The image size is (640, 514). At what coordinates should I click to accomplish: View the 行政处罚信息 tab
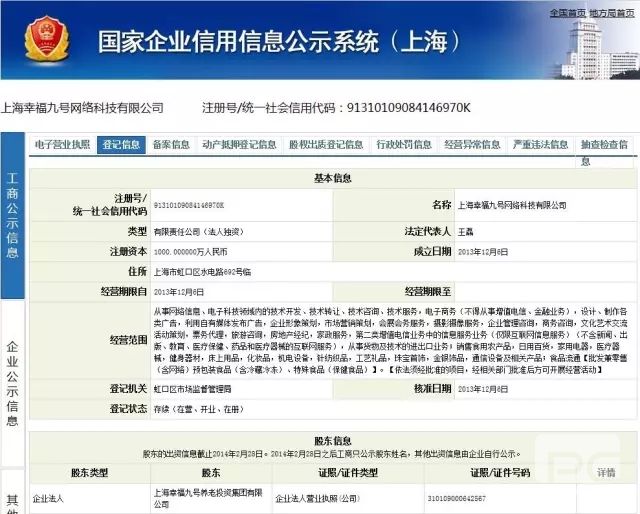point(404,145)
